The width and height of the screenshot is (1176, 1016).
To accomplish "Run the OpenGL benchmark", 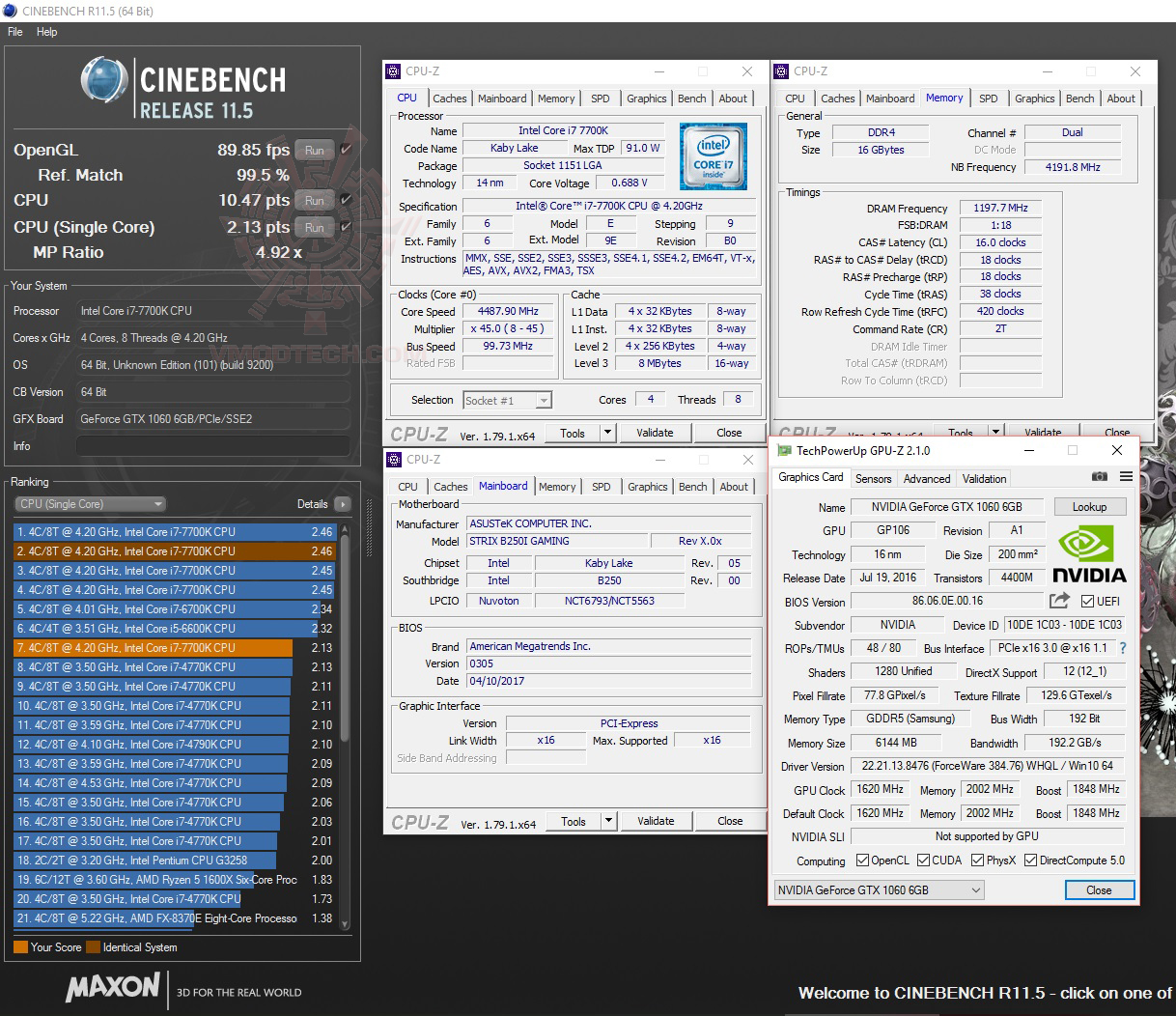I will tap(315, 150).
